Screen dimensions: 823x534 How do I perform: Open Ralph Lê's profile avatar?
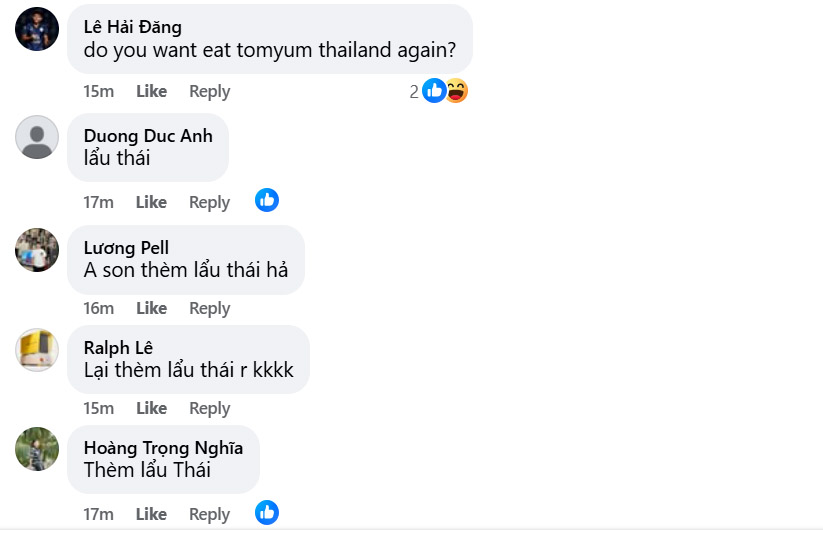coord(37,349)
